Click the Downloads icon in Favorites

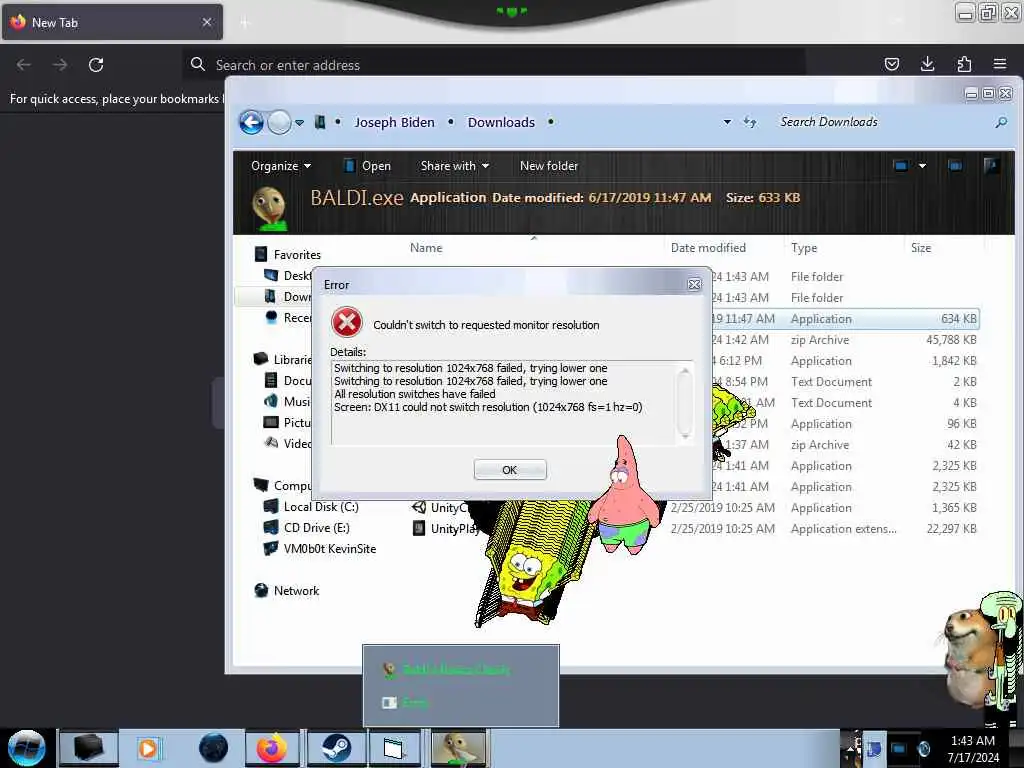270,296
